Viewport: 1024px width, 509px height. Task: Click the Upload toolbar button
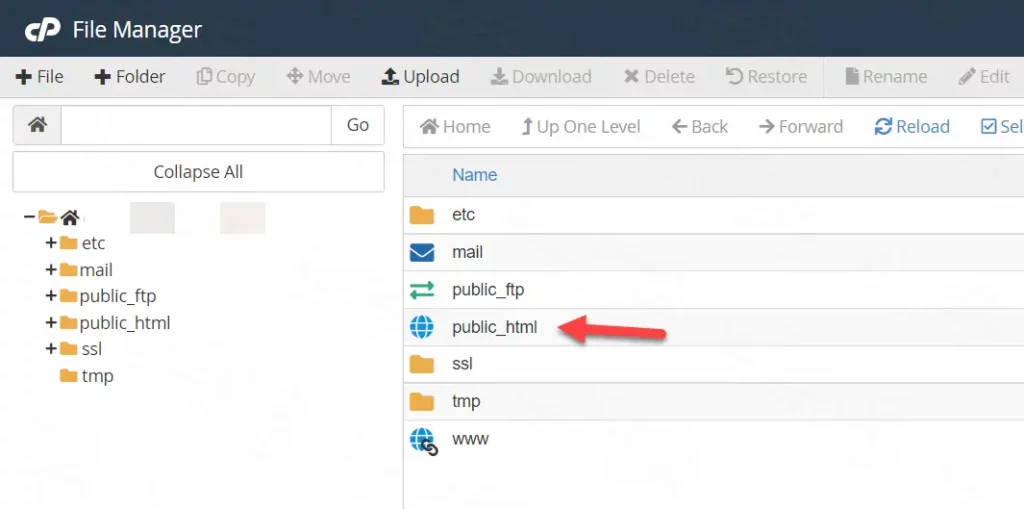point(420,77)
